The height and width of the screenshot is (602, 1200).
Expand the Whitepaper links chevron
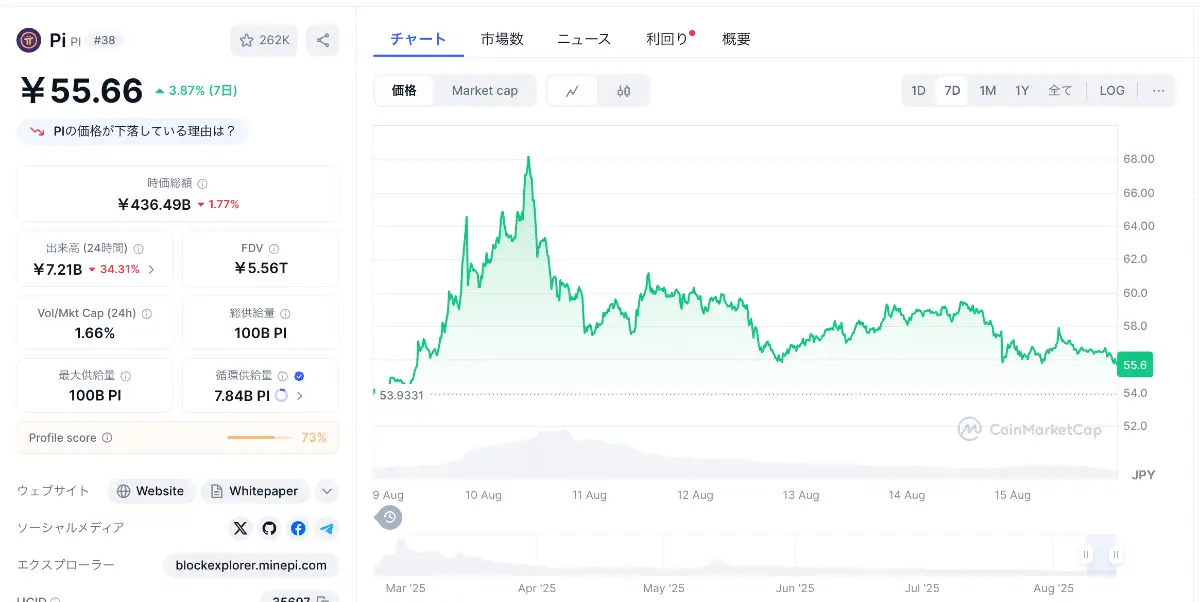(x=325, y=491)
